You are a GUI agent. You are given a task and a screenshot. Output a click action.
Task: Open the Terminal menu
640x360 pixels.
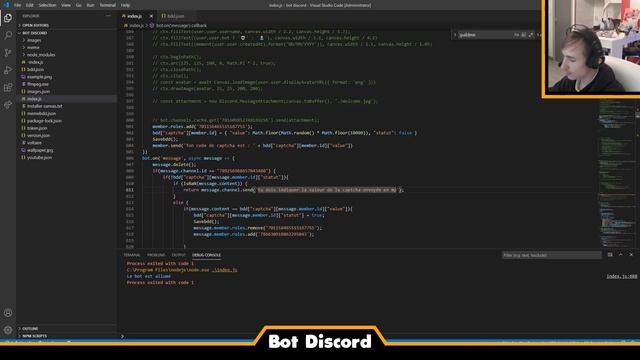[108, 5]
